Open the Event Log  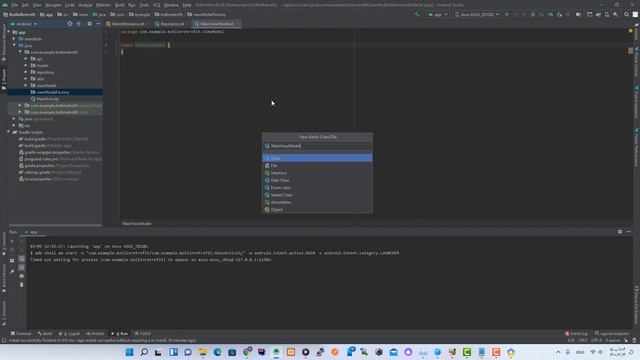(576, 333)
